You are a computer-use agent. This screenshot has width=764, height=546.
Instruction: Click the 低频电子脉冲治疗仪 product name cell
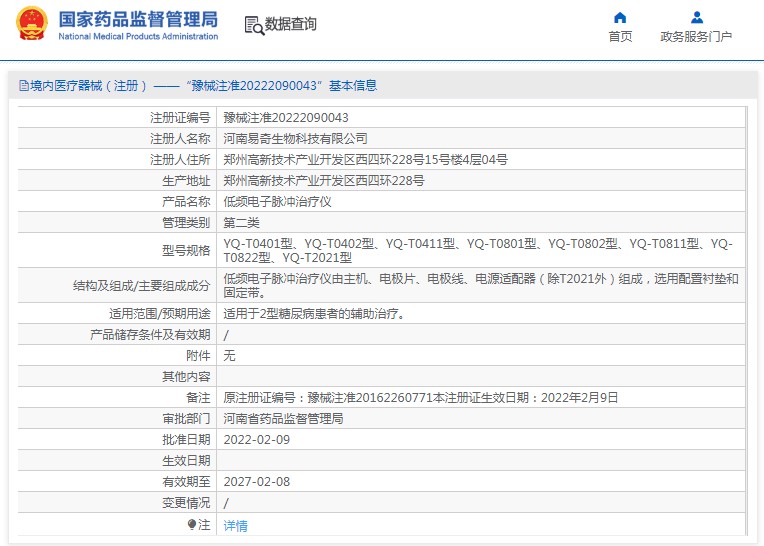click(x=481, y=202)
